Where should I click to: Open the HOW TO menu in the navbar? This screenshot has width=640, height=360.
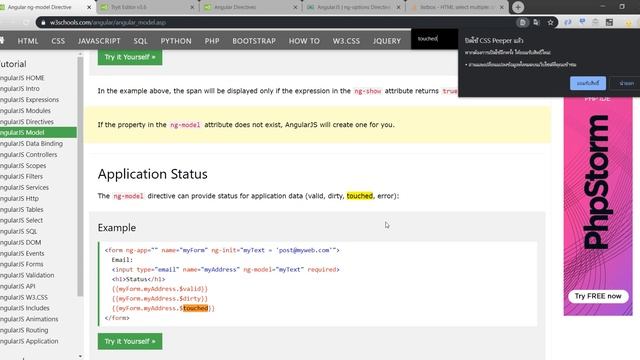304,41
